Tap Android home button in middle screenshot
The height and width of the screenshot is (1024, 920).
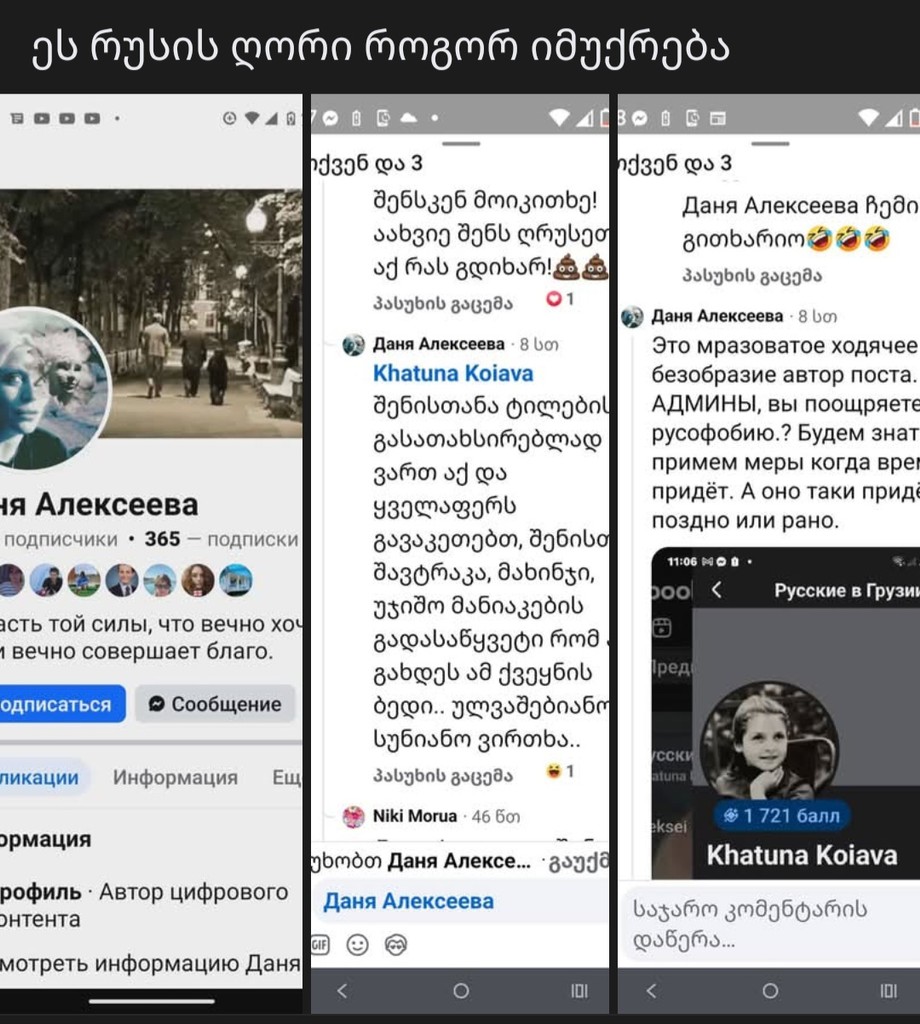pos(461,991)
